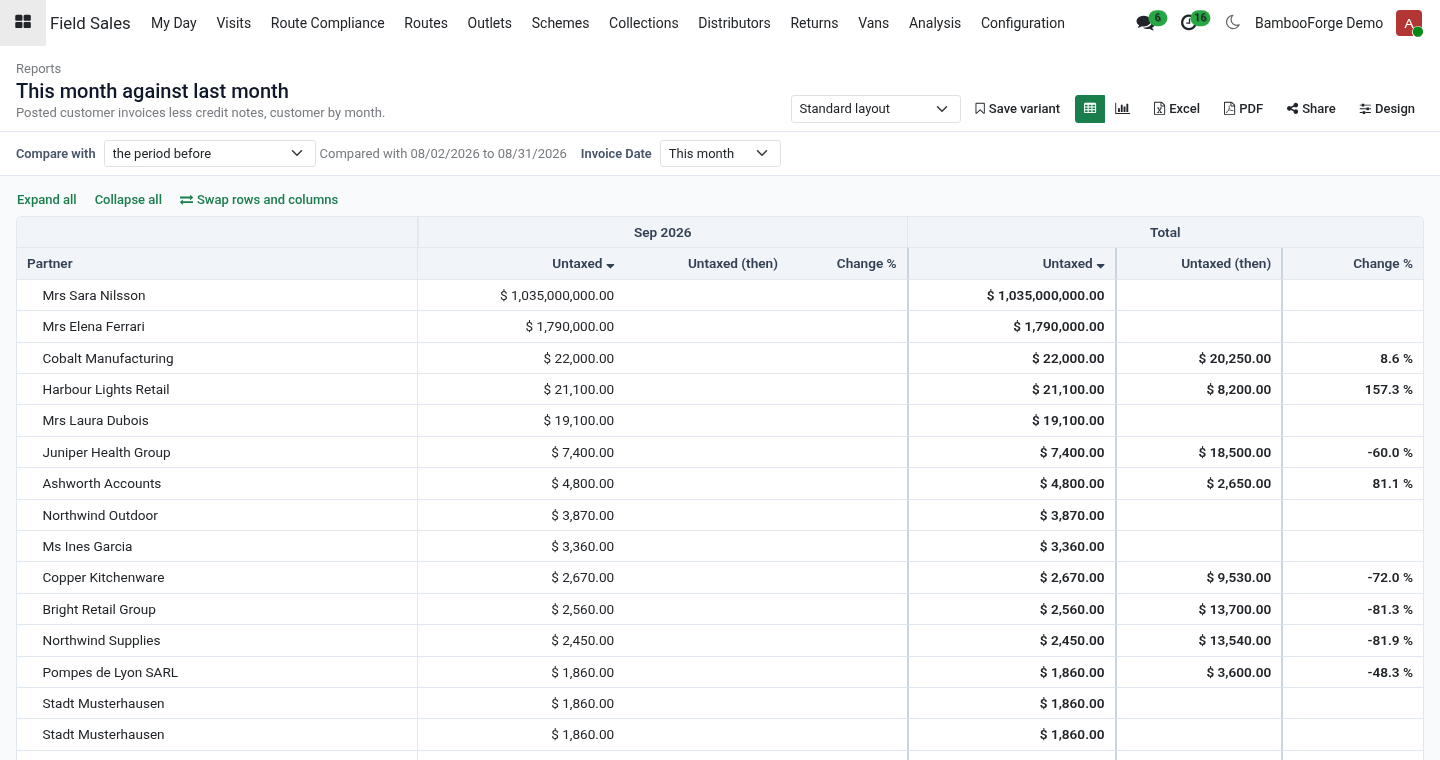Switch to chart view

(1122, 109)
